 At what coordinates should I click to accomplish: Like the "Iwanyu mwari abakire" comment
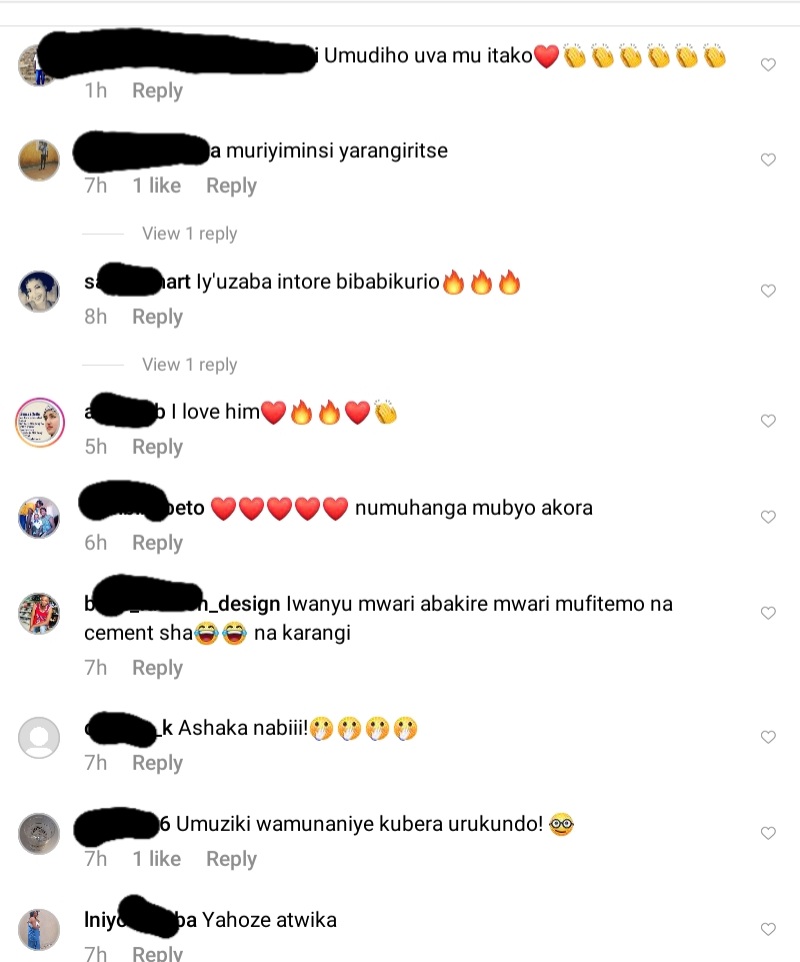click(x=768, y=613)
